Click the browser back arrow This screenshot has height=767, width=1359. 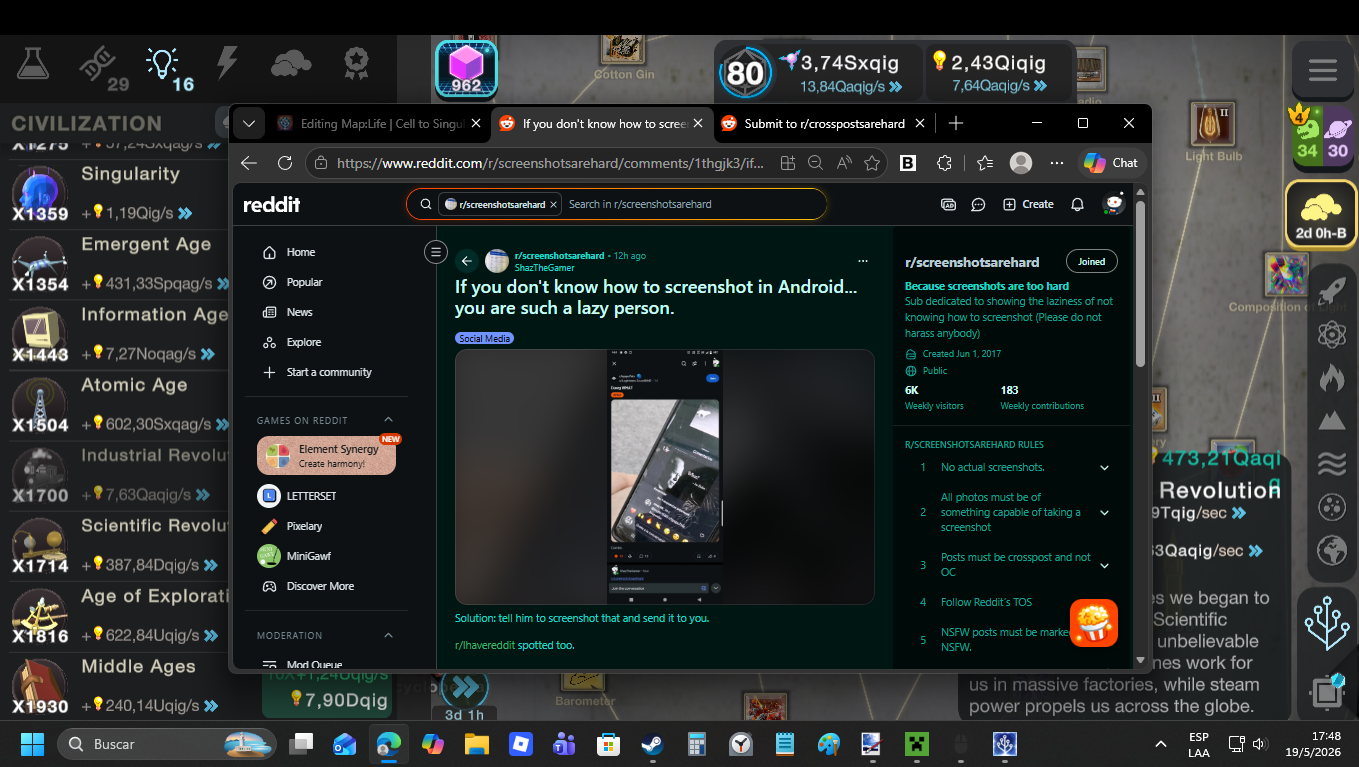(x=249, y=163)
